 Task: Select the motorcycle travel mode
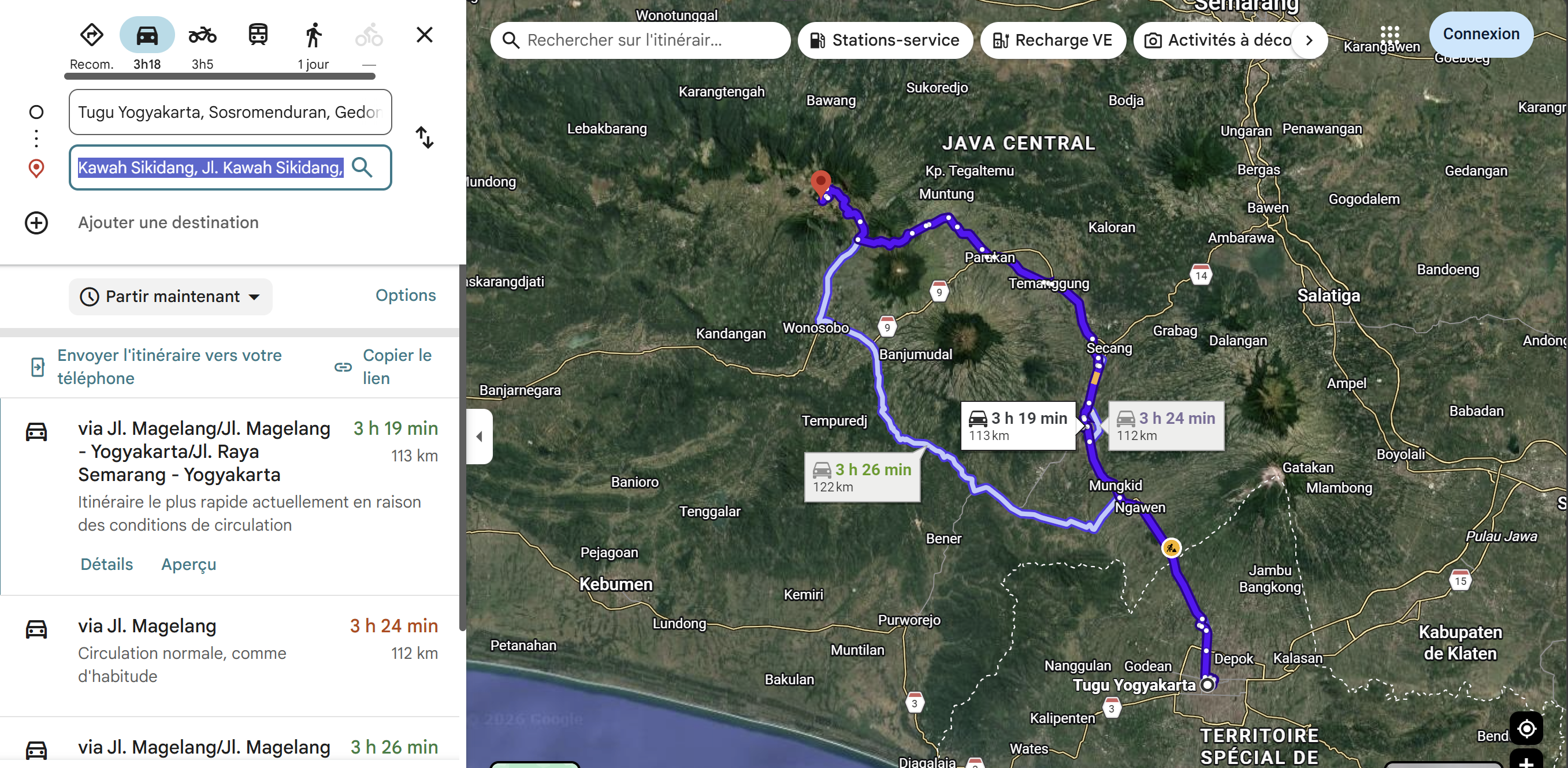(202, 35)
